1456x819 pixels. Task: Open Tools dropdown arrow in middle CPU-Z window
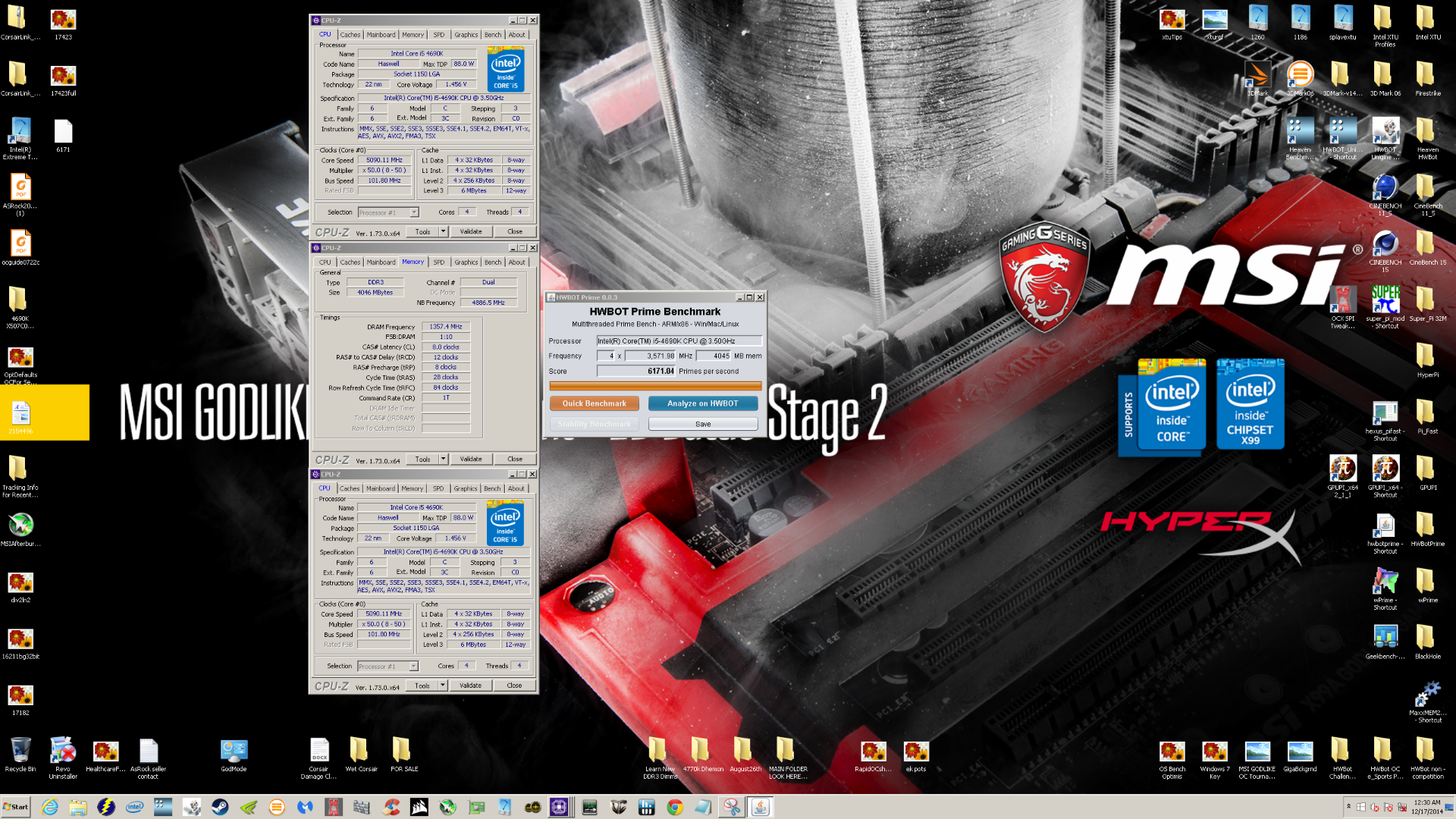tap(444, 459)
